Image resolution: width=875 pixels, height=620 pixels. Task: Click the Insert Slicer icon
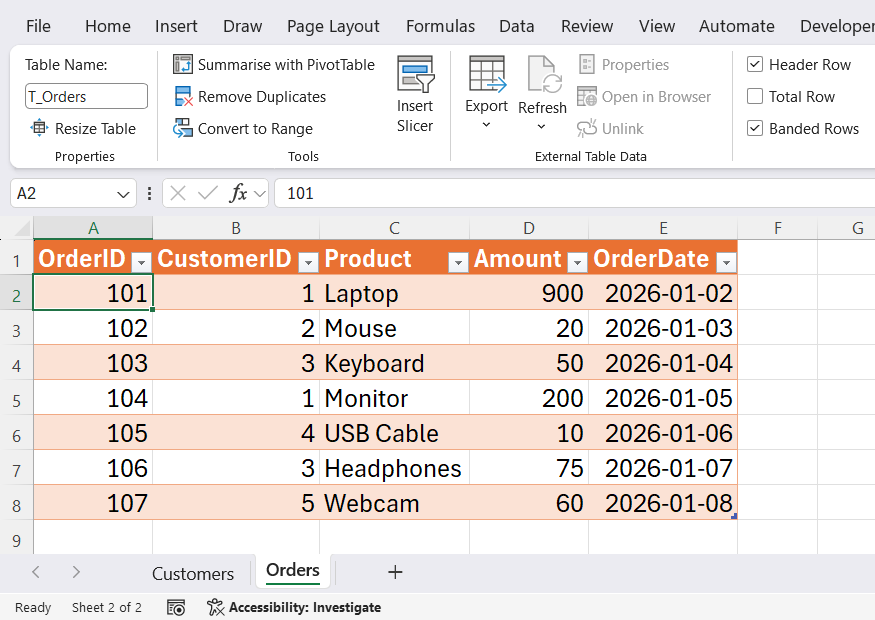tap(415, 74)
